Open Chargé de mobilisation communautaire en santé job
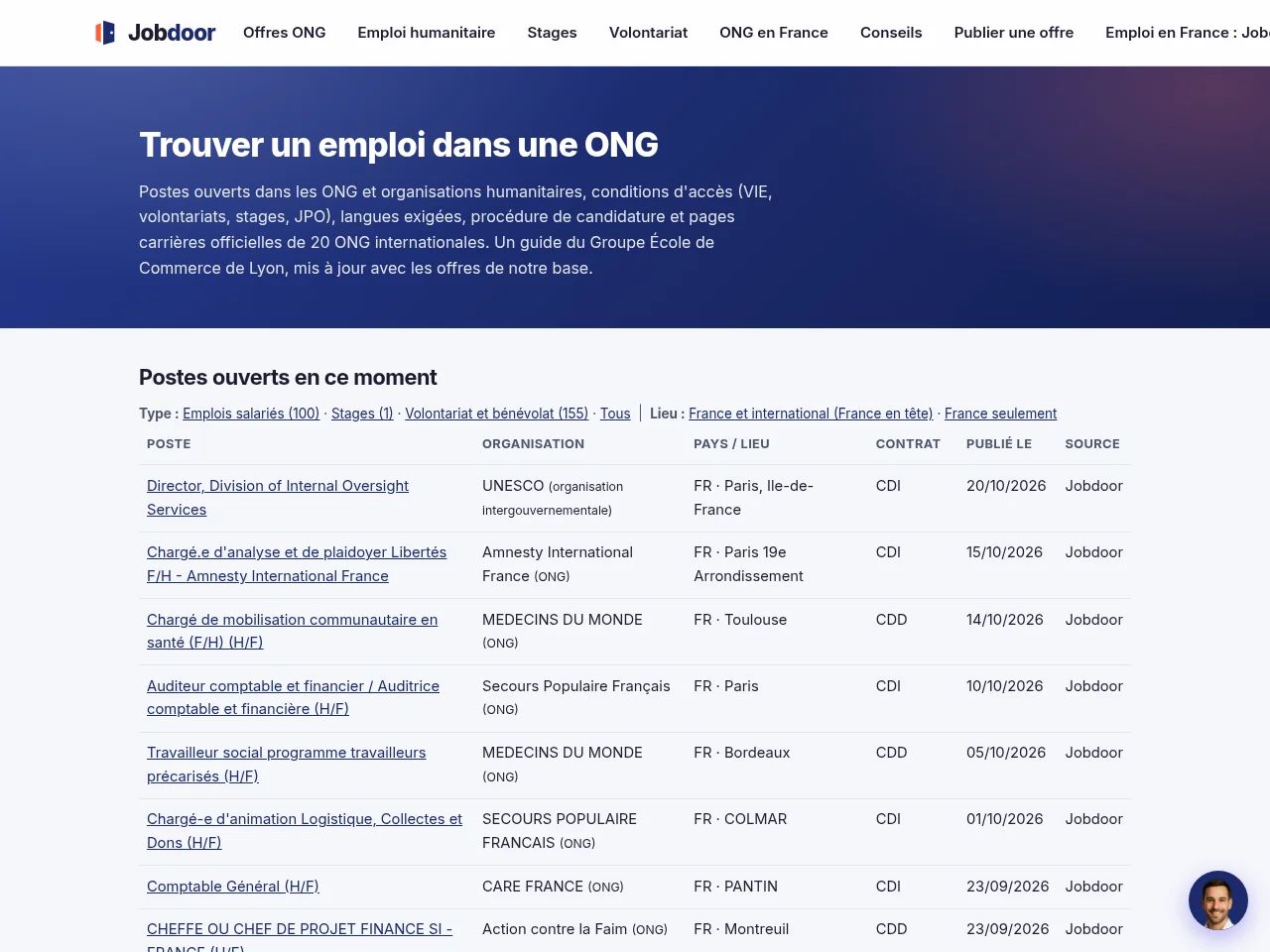The width and height of the screenshot is (1270, 952). coord(292,631)
